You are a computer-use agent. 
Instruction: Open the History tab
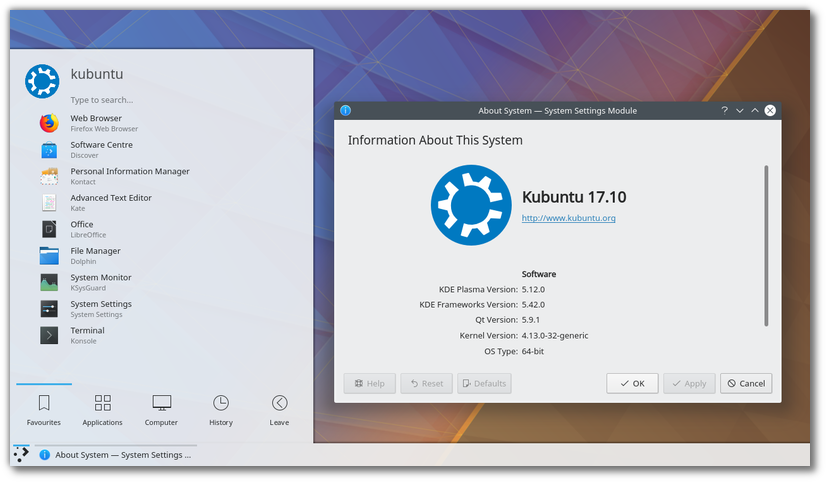[x=221, y=409]
